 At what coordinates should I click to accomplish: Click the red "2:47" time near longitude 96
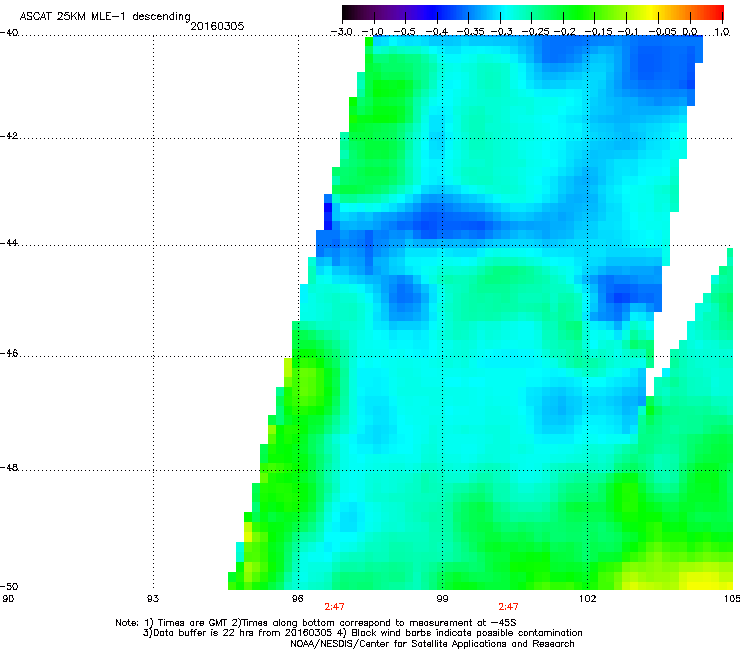[334, 607]
